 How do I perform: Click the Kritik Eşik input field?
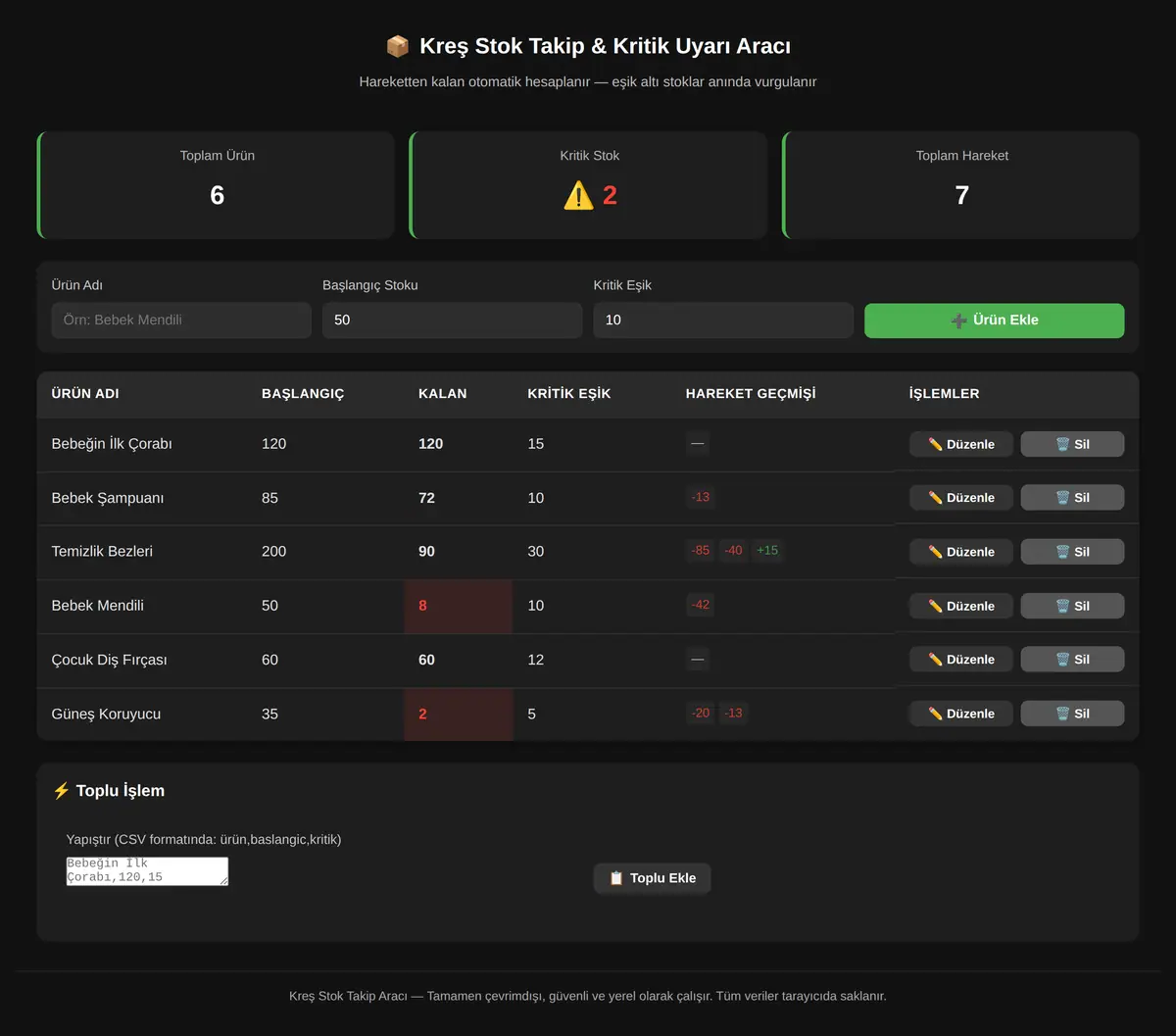tap(723, 321)
